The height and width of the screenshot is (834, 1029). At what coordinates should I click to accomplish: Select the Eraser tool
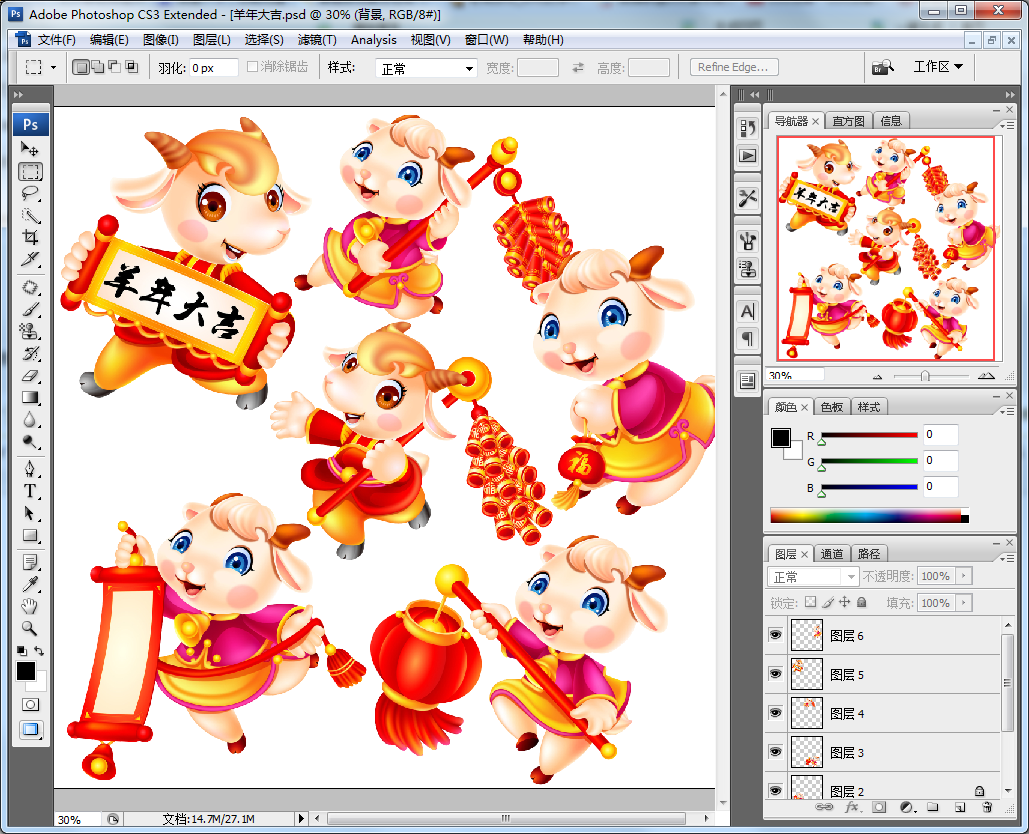tap(30, 375)
